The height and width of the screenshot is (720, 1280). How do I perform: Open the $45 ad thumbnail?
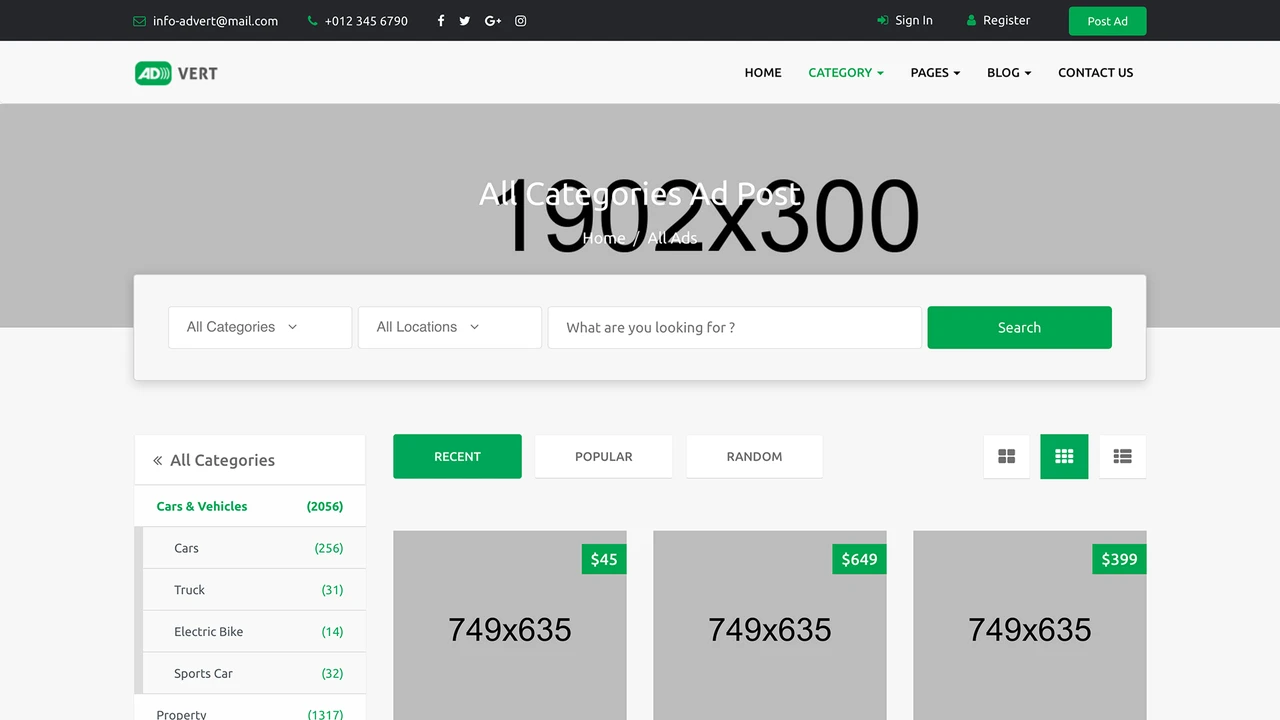pyautogui.click(x=510, y=625)
